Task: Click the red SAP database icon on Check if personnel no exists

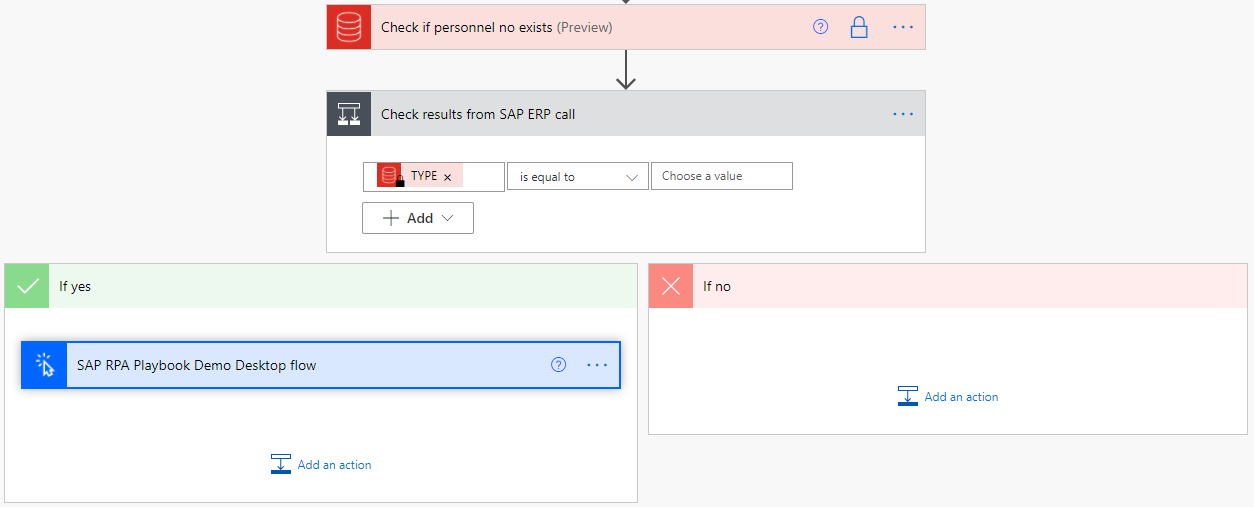Action: point(349,27)
